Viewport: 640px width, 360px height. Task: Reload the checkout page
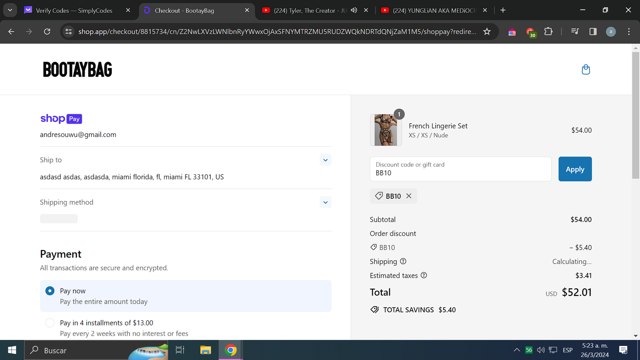click(47, 31)
